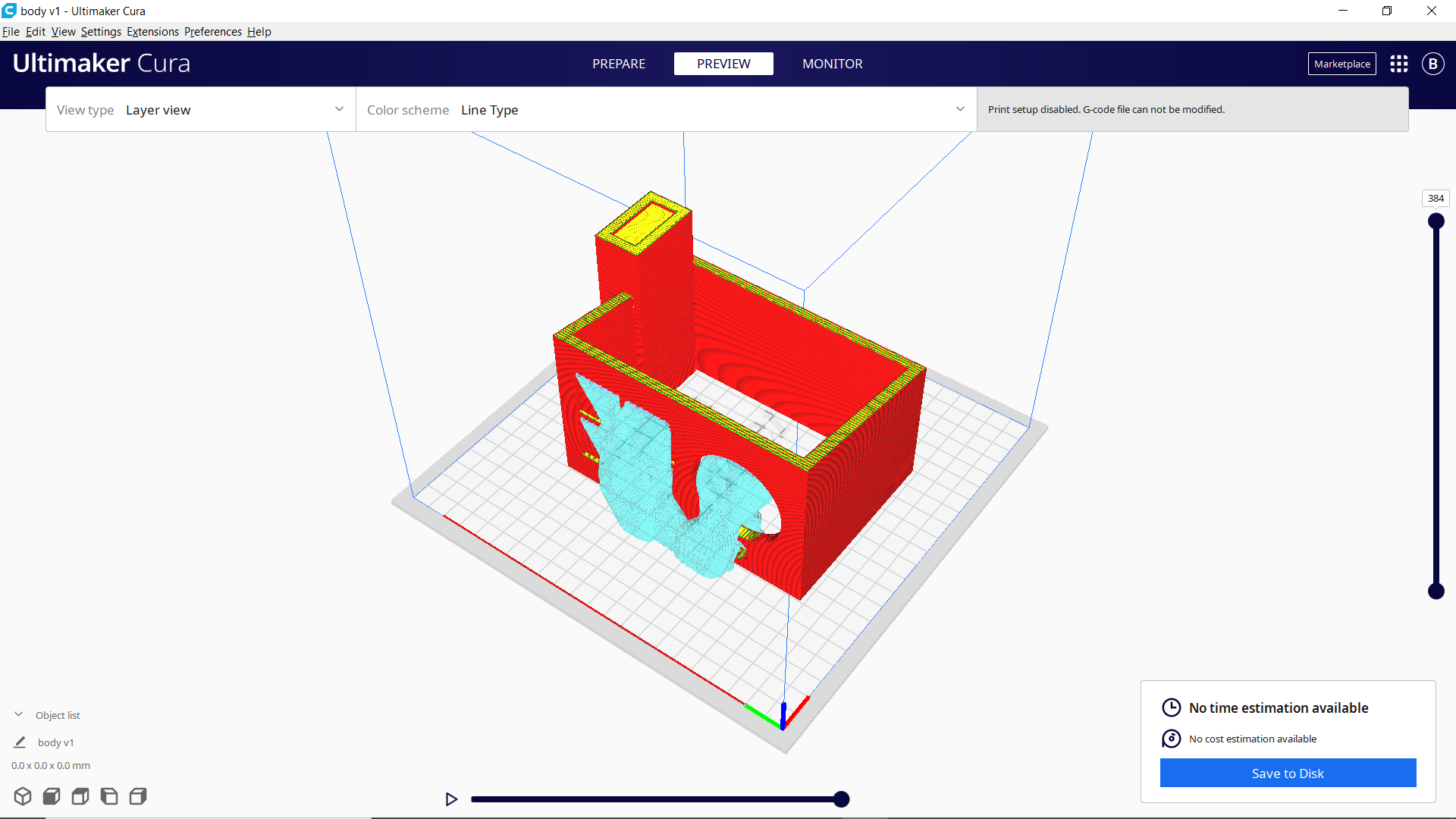The height and width of the screenshot is (819, 1456).
Task: Open the application switcher grid icon
Action: [x=1399, y=64]
